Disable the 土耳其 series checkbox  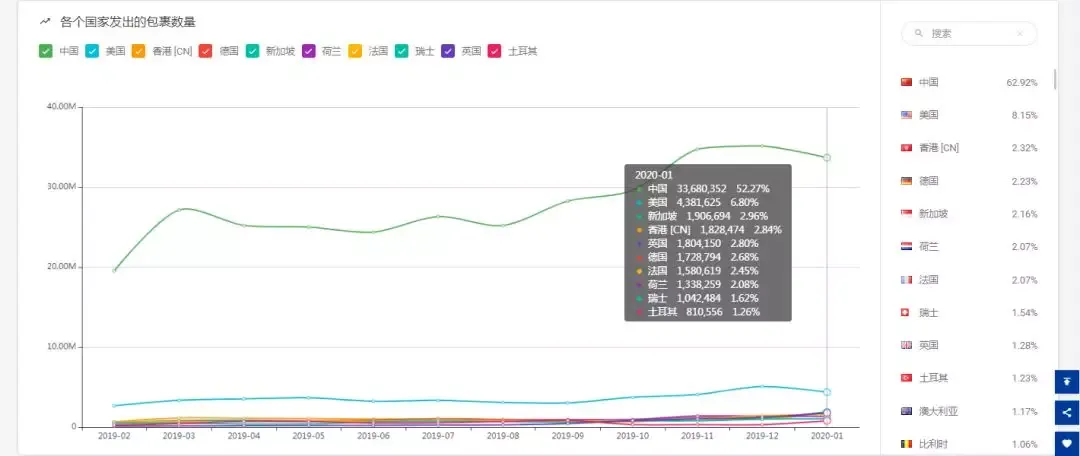click(x=495, y=51)
